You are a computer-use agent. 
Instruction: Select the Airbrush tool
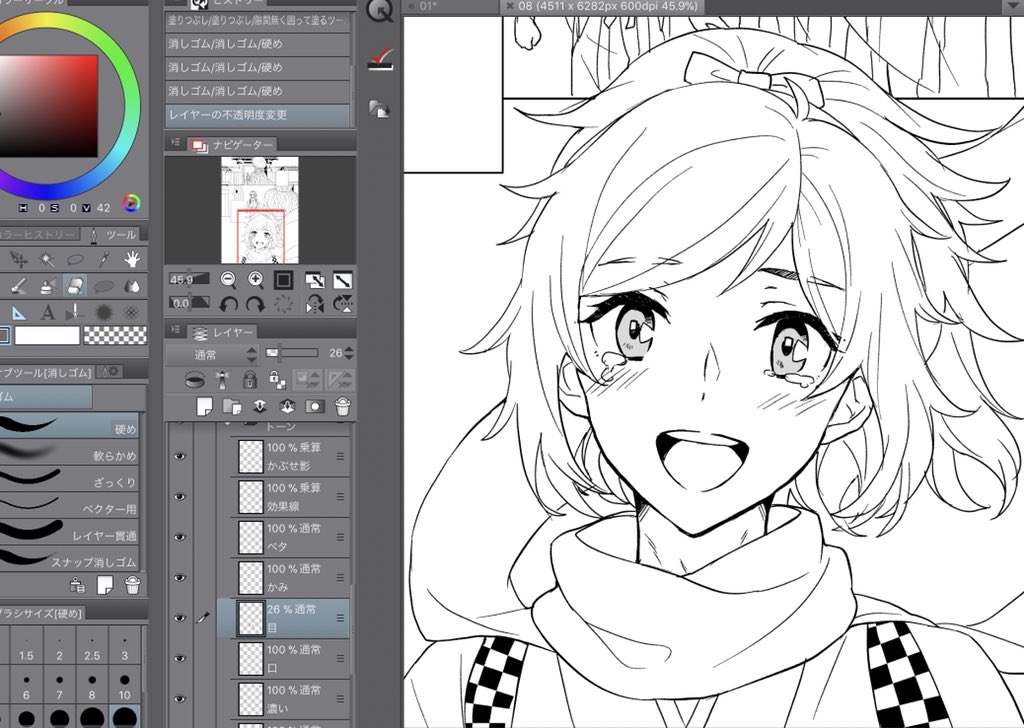coord(47,286)
